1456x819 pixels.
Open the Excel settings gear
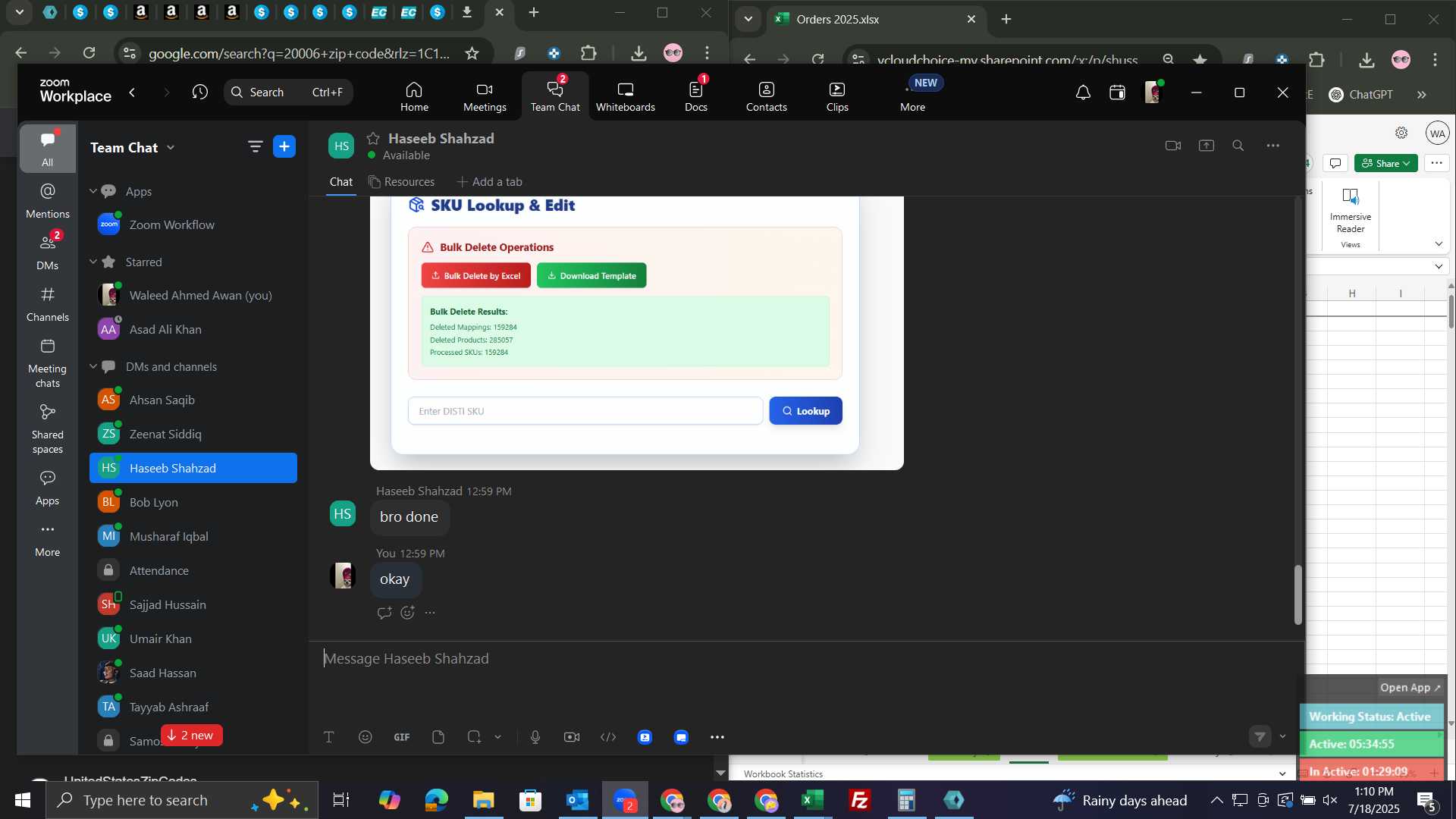click(1401, 133)
